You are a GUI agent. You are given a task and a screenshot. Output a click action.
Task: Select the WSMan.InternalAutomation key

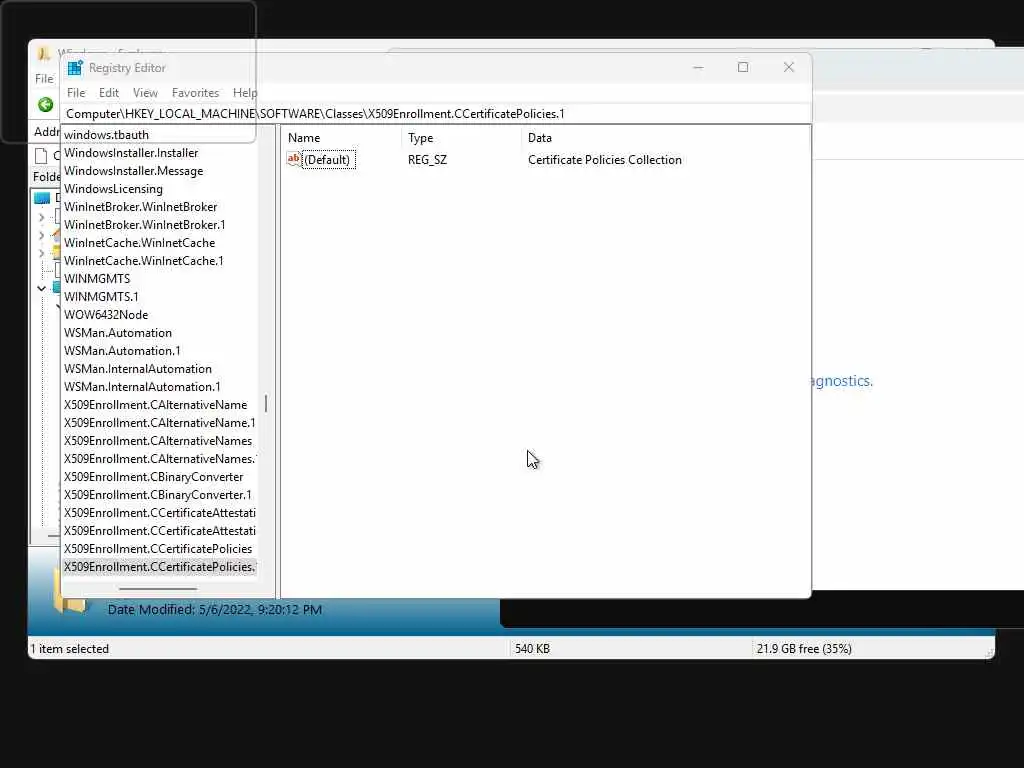tap(138, 369)
